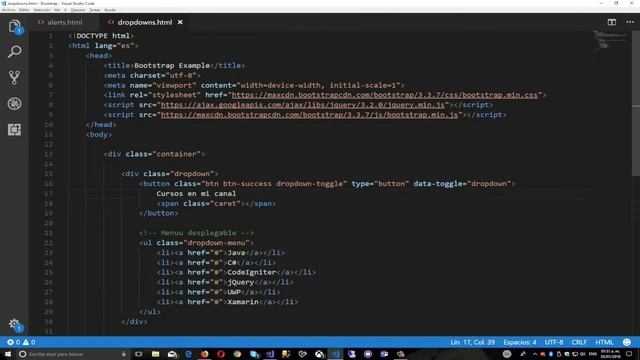Open Opera from the taskbar
The width and height of the screenshot is (640, 360).
tap(221, 354)
